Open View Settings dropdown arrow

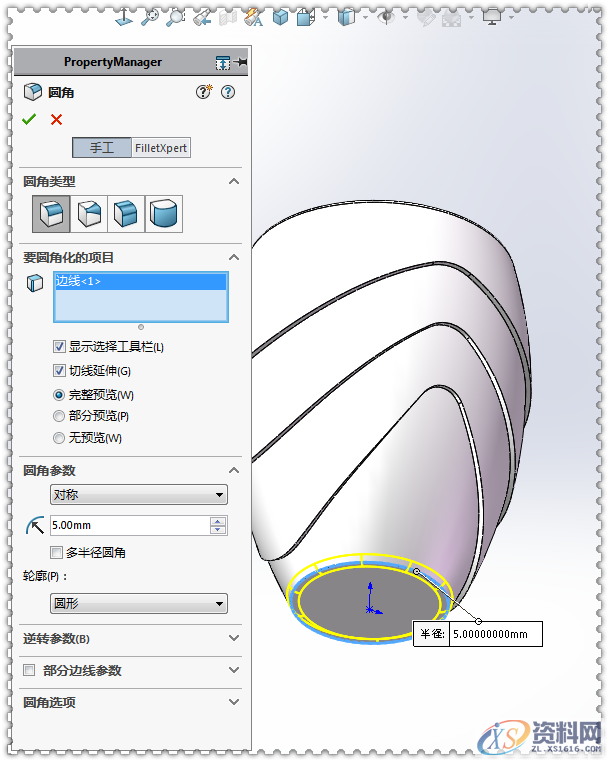click(511, 17)
